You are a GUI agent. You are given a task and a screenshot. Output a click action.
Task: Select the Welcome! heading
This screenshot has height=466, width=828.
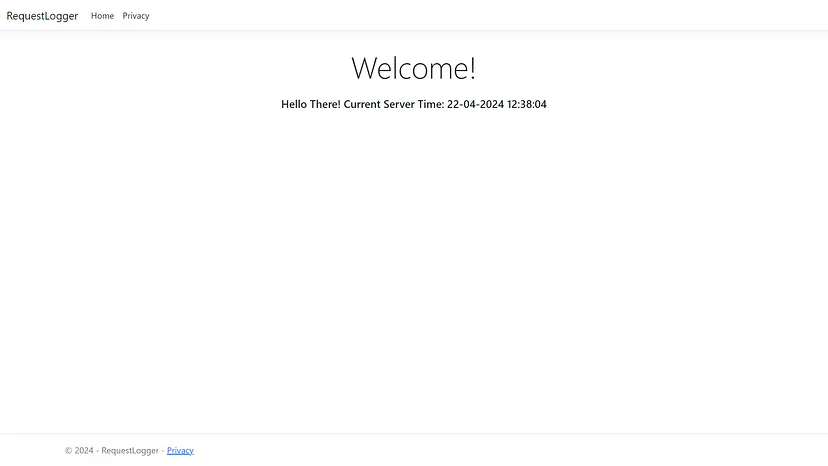413,68
